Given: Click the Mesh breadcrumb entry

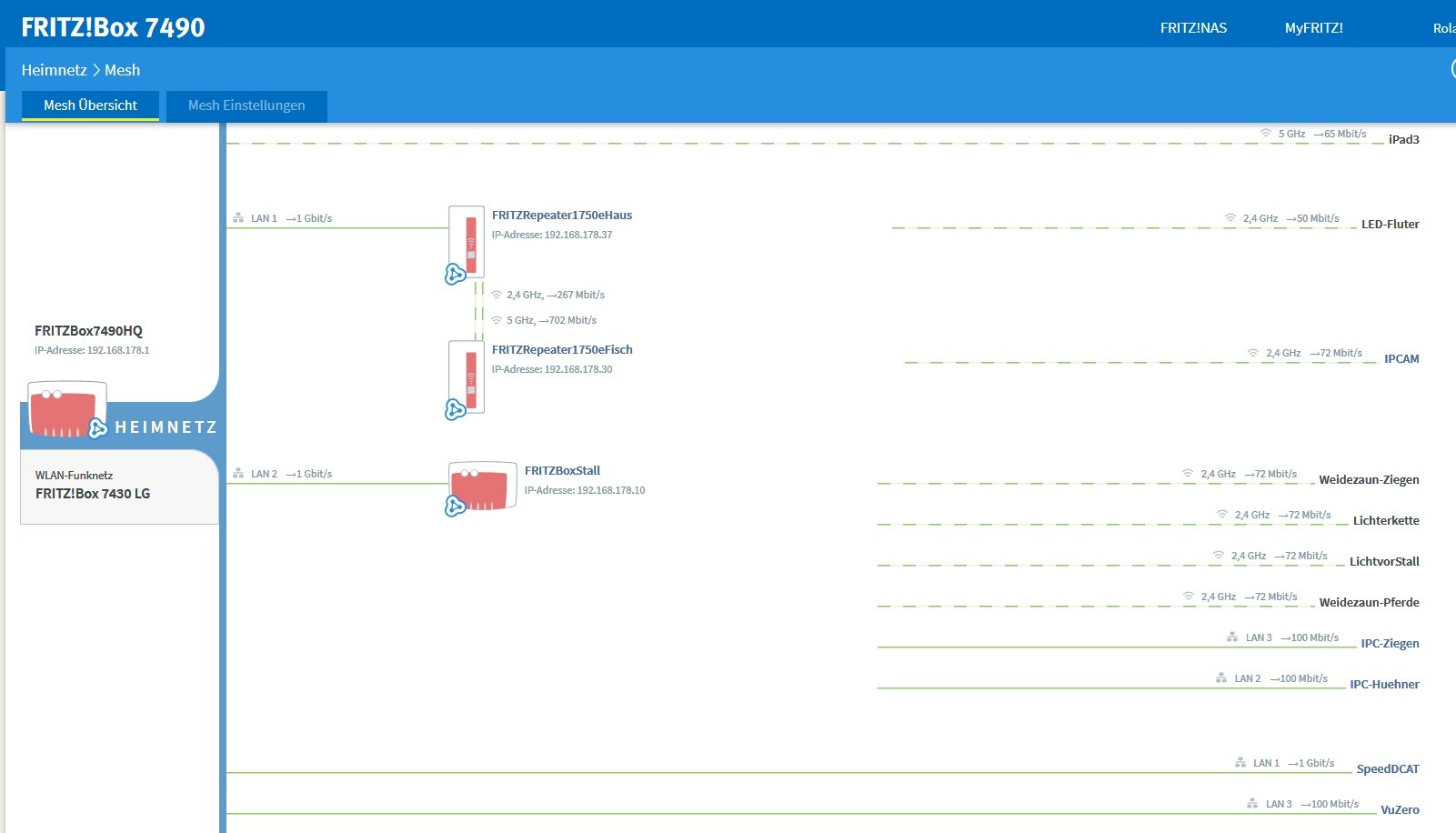Looking at the screenshot, I should (x=122, y=70).
